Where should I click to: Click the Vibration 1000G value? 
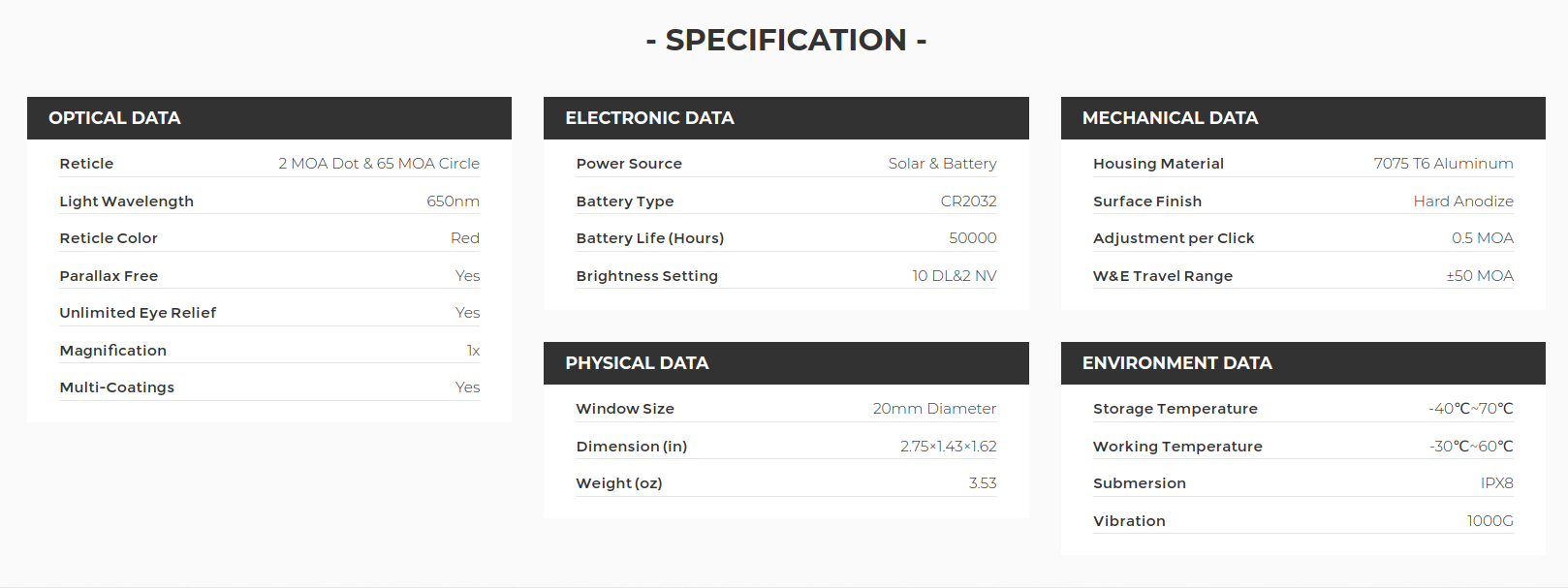click(1490, 521)
